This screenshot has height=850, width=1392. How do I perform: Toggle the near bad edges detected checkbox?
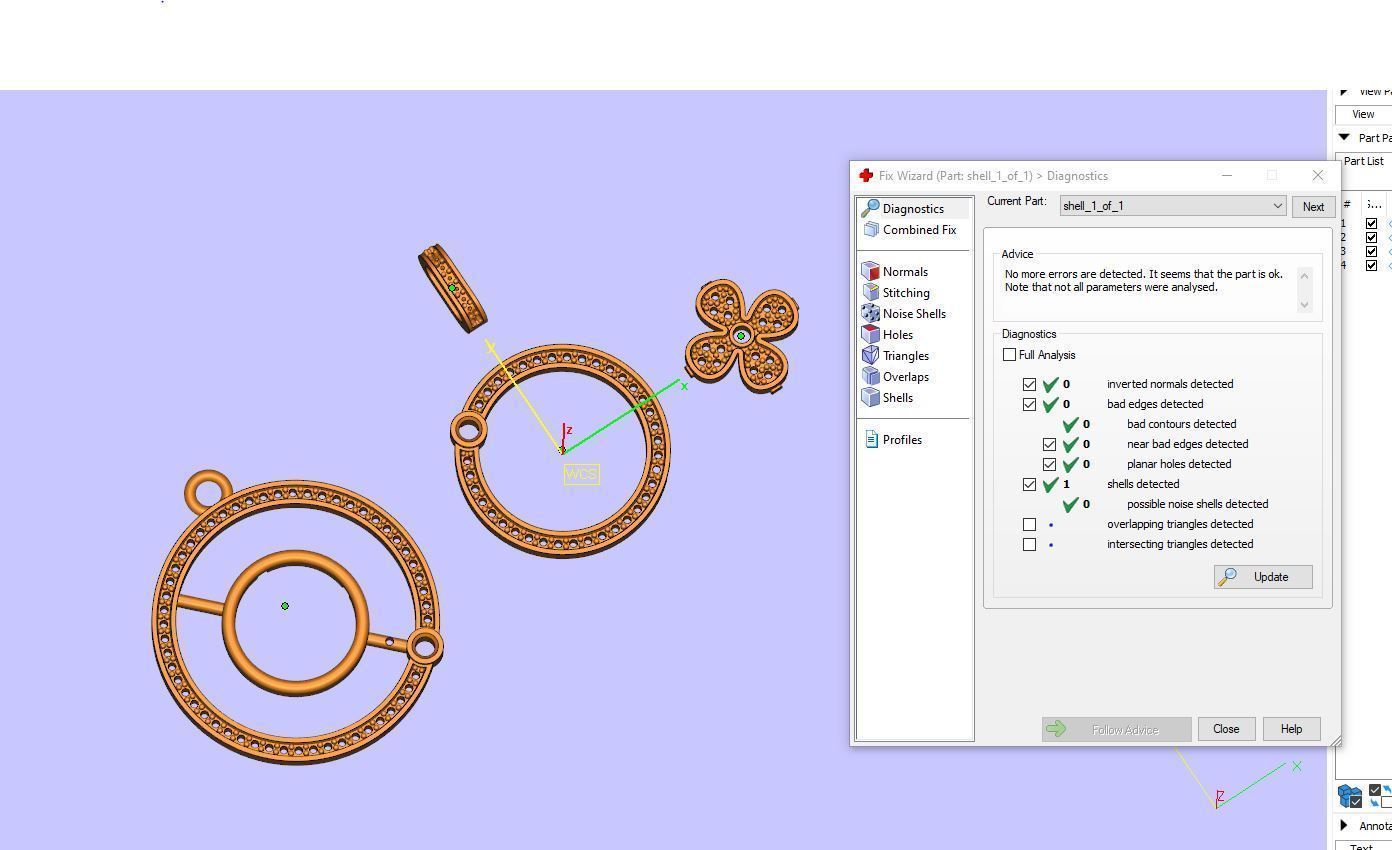1049,444
